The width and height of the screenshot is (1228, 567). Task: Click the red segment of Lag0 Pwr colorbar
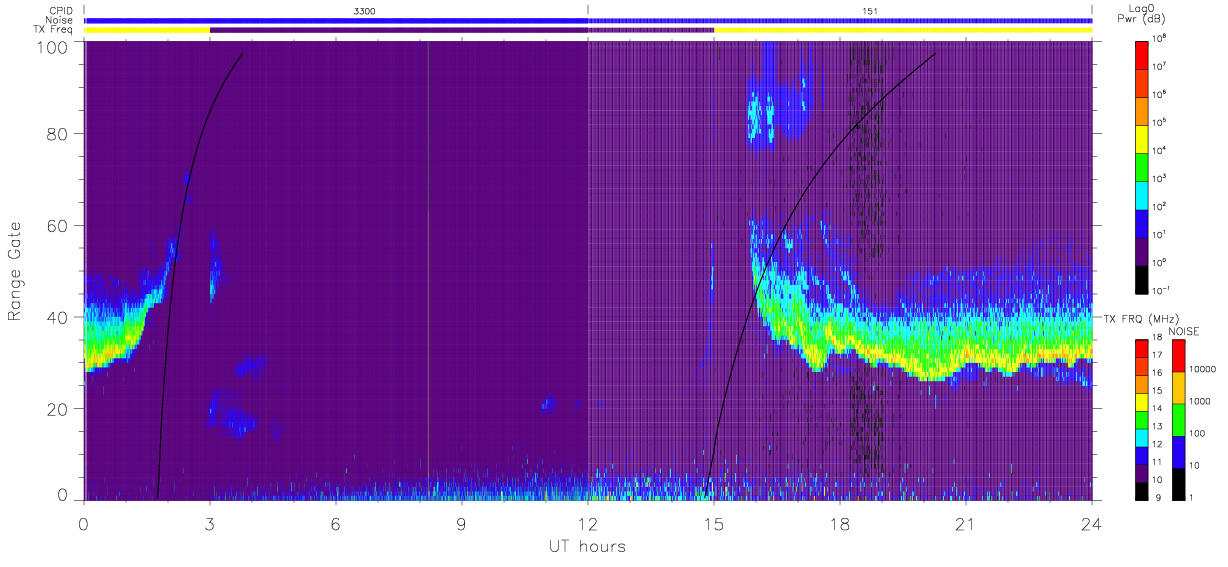[1143, 54]
